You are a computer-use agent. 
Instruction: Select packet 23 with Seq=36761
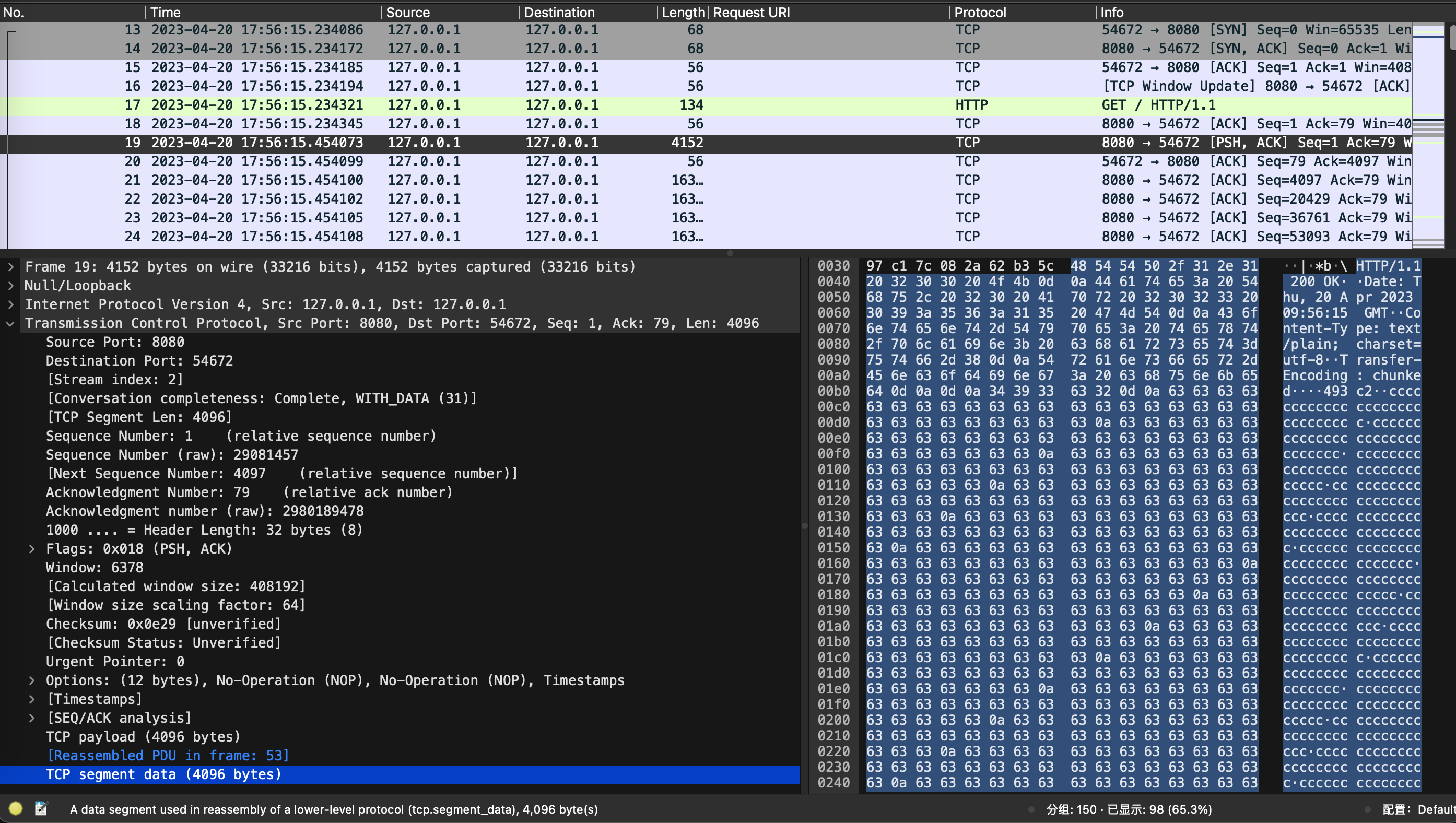pyautogui.click(x=706, y=218)
